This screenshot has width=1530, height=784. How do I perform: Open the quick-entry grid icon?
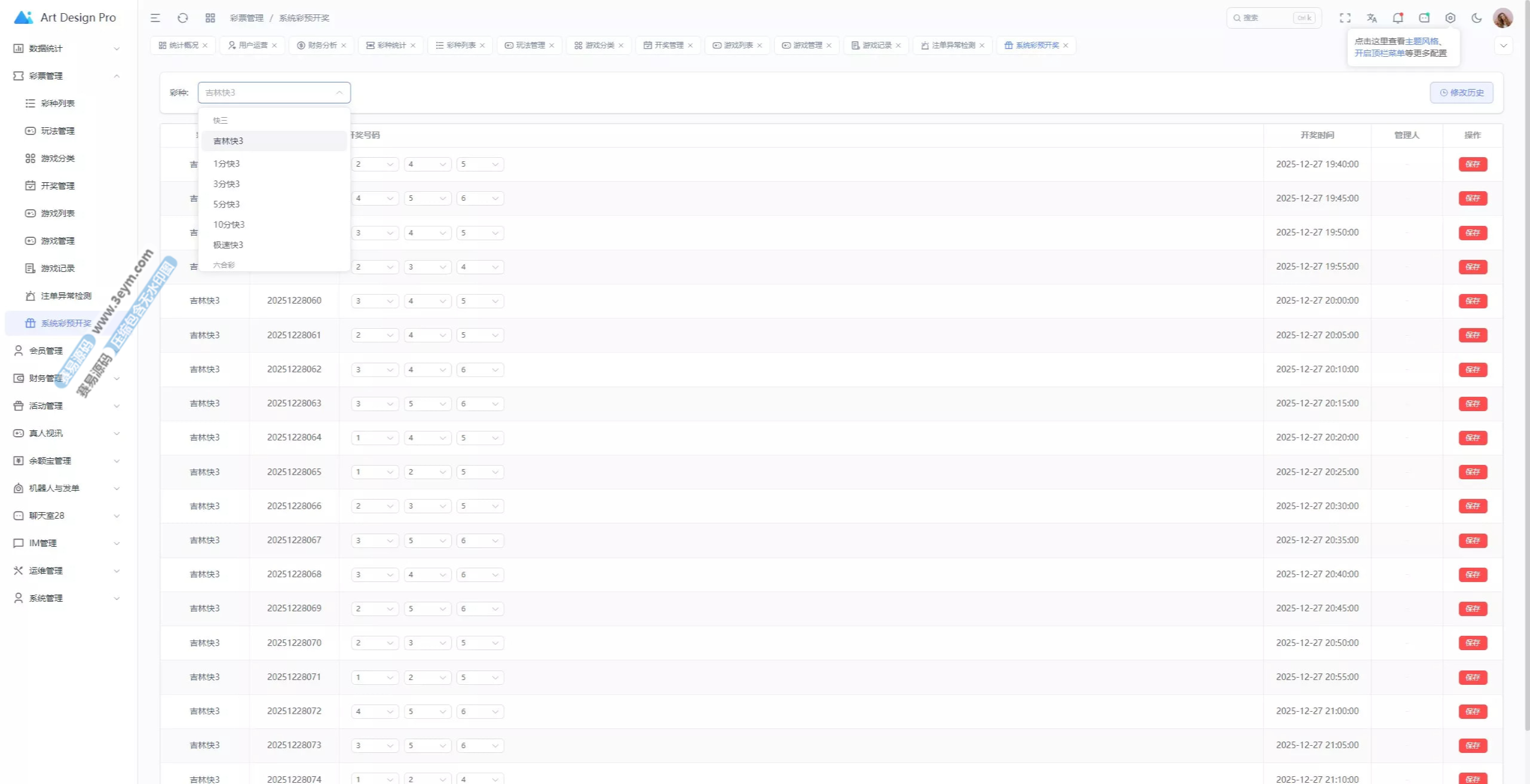click(210, 18)
